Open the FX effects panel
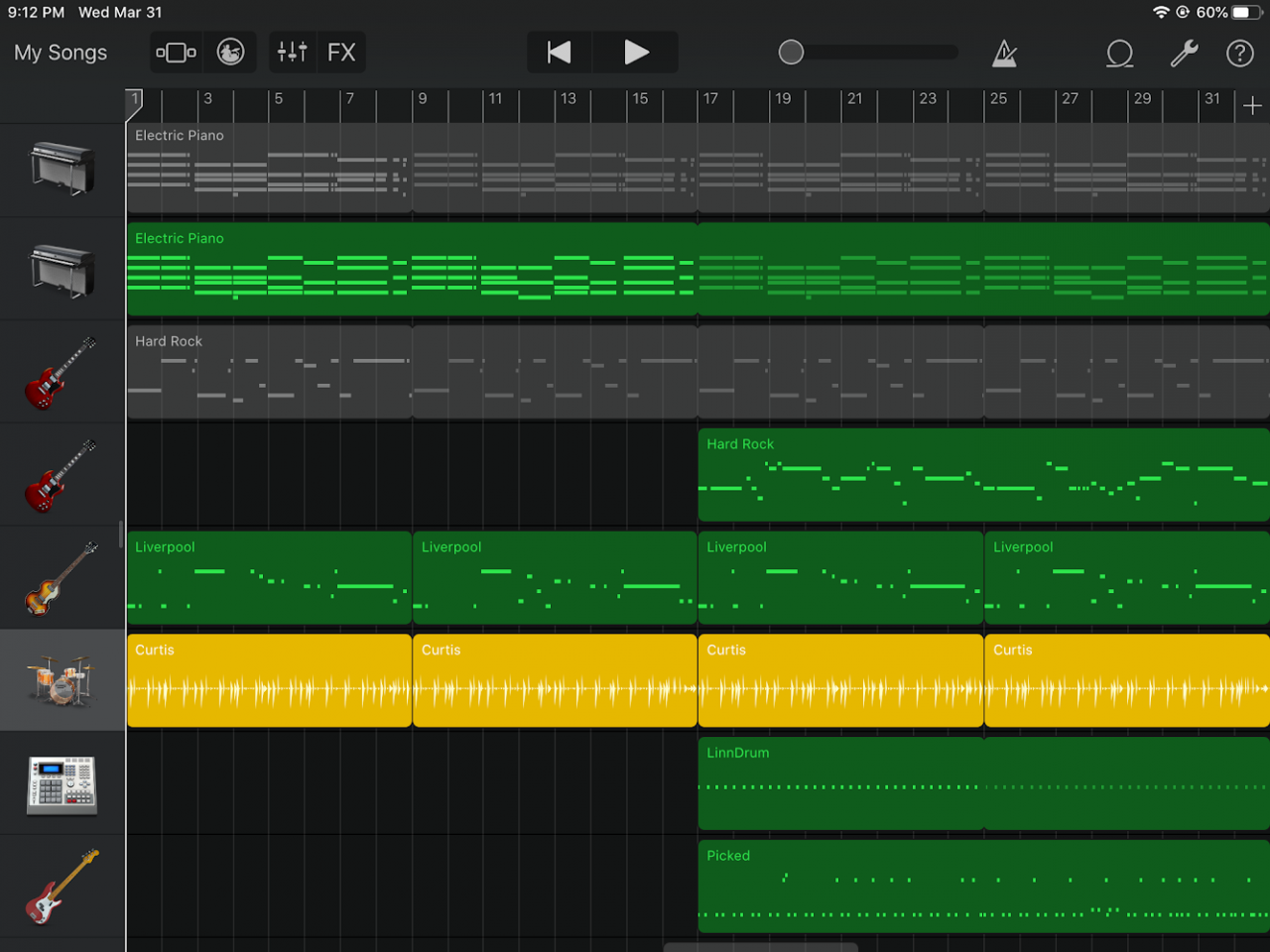 [x=341, y=53]
